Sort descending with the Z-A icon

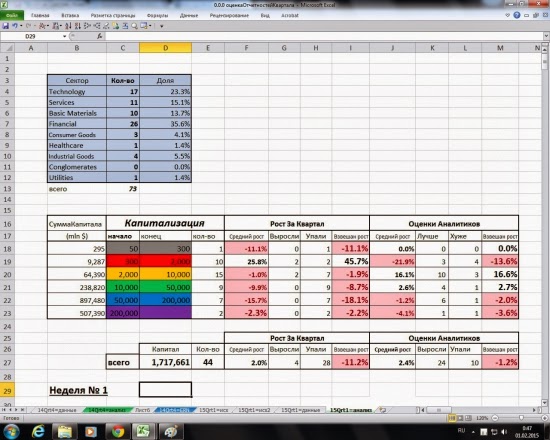click(78, 26)
